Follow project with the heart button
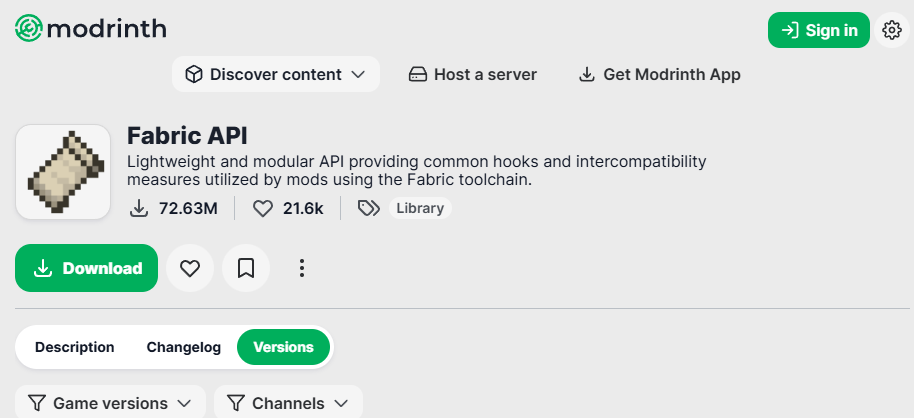Image resolution: width=914 pixels, height=418 pixels. (x=190, y=268)
